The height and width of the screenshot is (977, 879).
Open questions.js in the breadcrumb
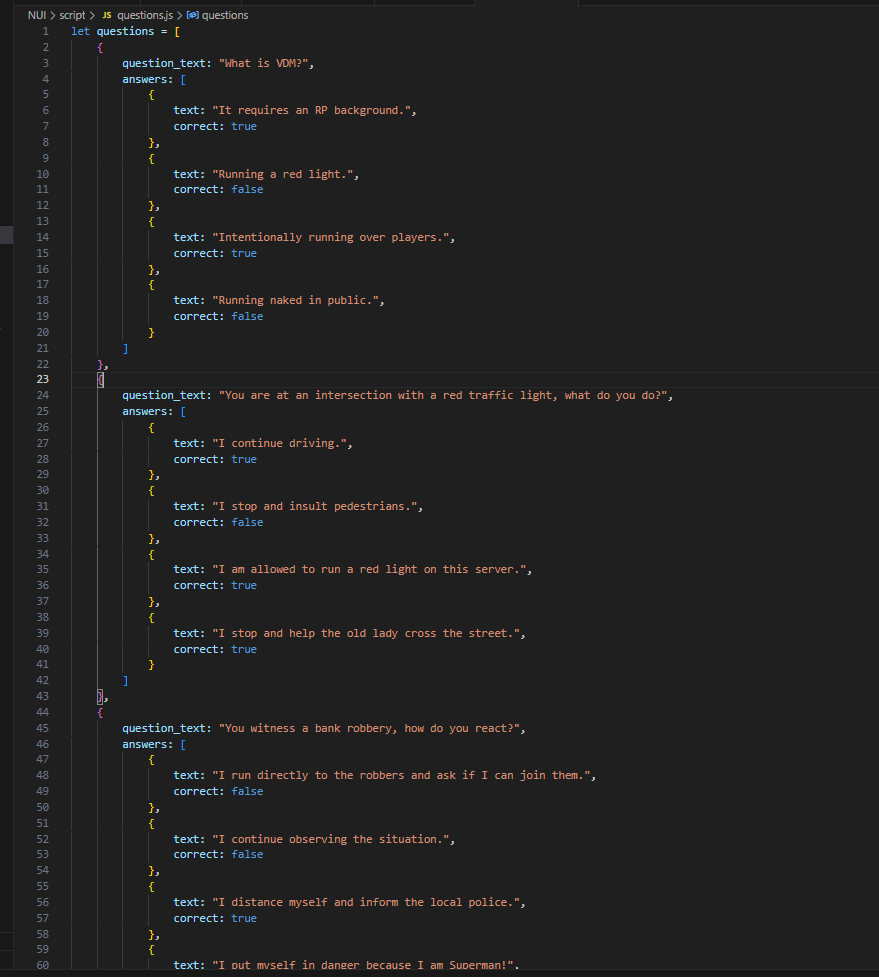pyautogui.click(x=145, y=15)
